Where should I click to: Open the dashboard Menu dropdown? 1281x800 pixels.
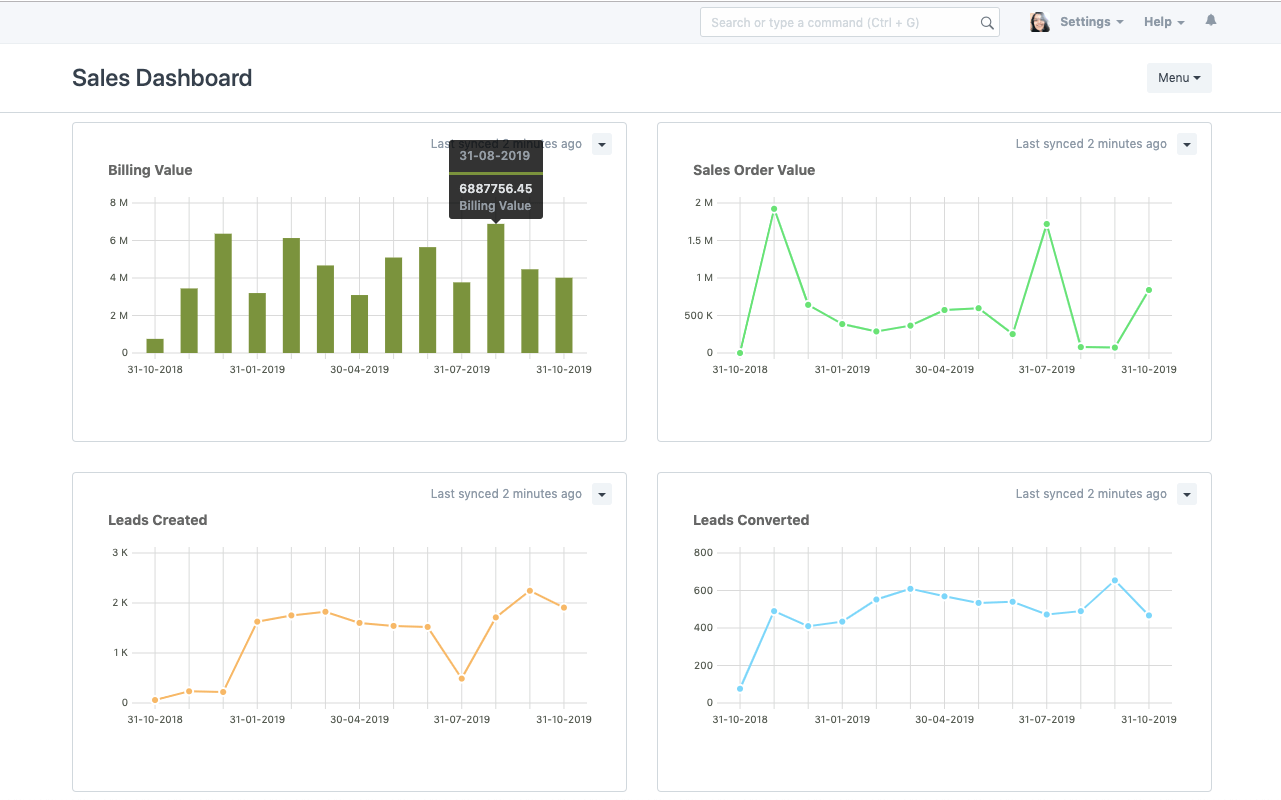pyautogui.click(x=1178, y=77)
